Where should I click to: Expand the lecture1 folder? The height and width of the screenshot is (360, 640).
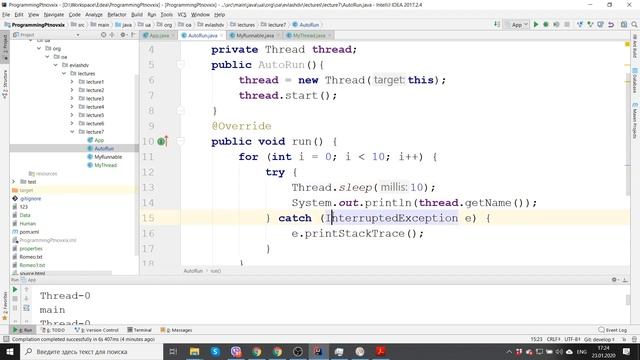point(72,82)
